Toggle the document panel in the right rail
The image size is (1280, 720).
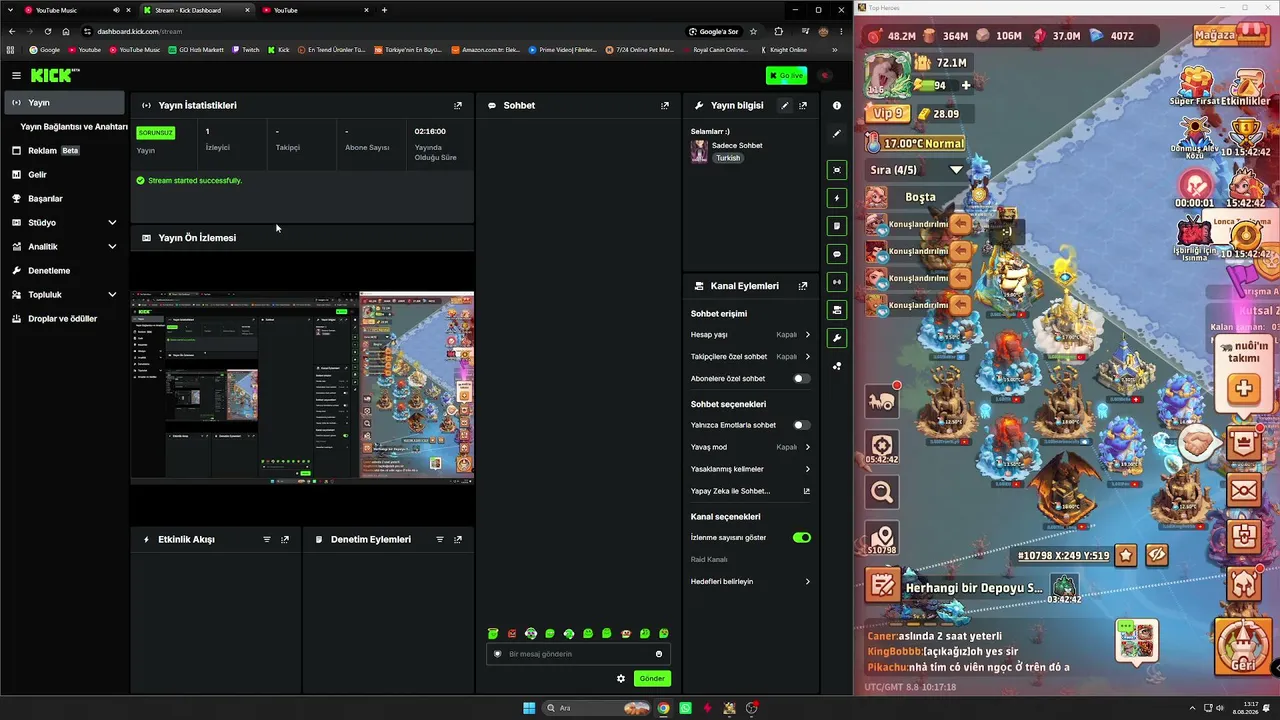click(837, 226)
